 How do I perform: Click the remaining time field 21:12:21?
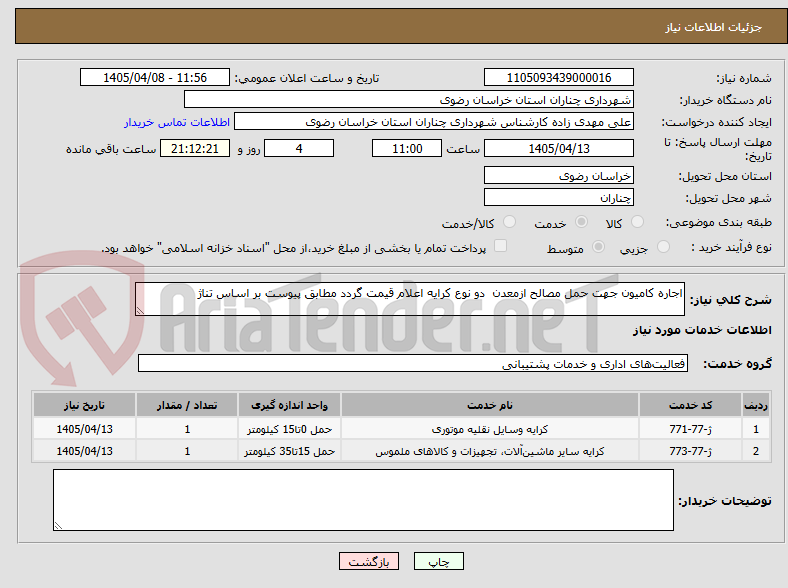195,148
